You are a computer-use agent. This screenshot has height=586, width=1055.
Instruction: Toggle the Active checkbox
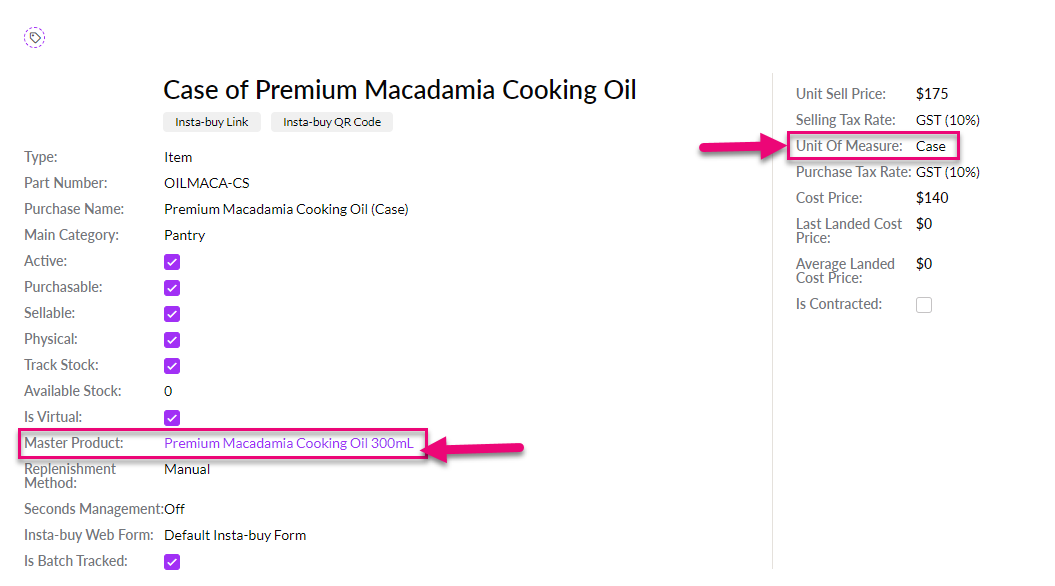click(x=172, y=262)
